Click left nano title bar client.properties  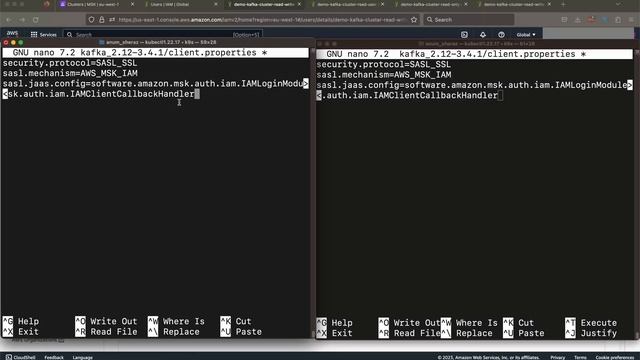click(x=156, y=53)
